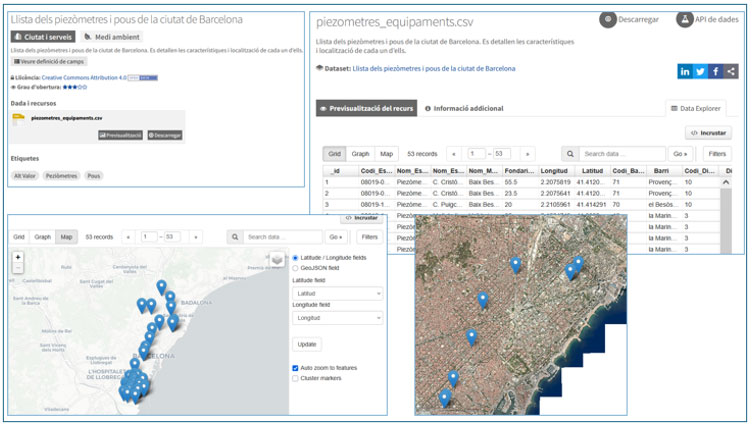This screenshot has width=752, height=425.
Task: Select Latitude / Longitude fields option
Action: coord(293,258)
